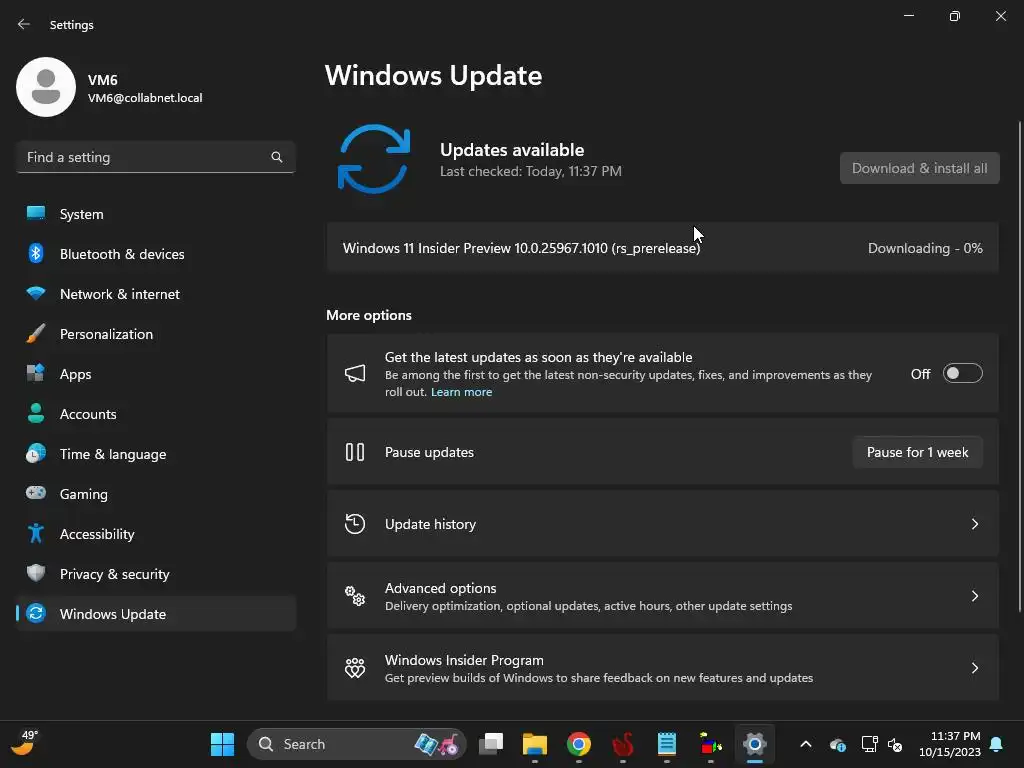Image resolution: width=1024 pixels, height=768 pixels.
Task: Click Pause for 1 week button
Action: tap(918, 453)
